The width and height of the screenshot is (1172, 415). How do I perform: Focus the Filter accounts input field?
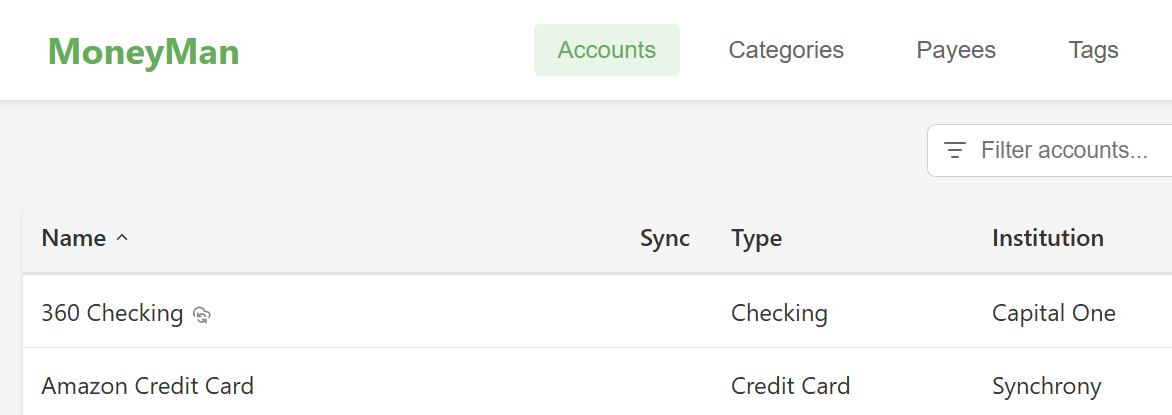[x=1070, y=150]
